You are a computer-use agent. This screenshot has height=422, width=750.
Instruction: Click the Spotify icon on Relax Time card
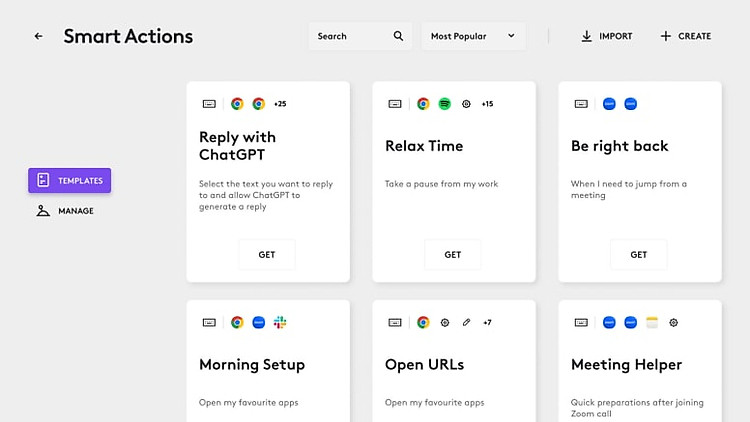445,104
